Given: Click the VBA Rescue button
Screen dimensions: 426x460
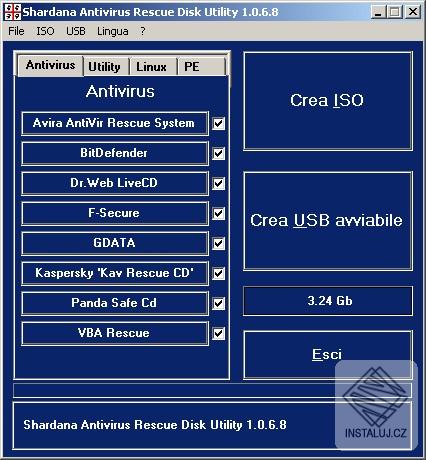Looking at the screenshot, I should [115, 333].
